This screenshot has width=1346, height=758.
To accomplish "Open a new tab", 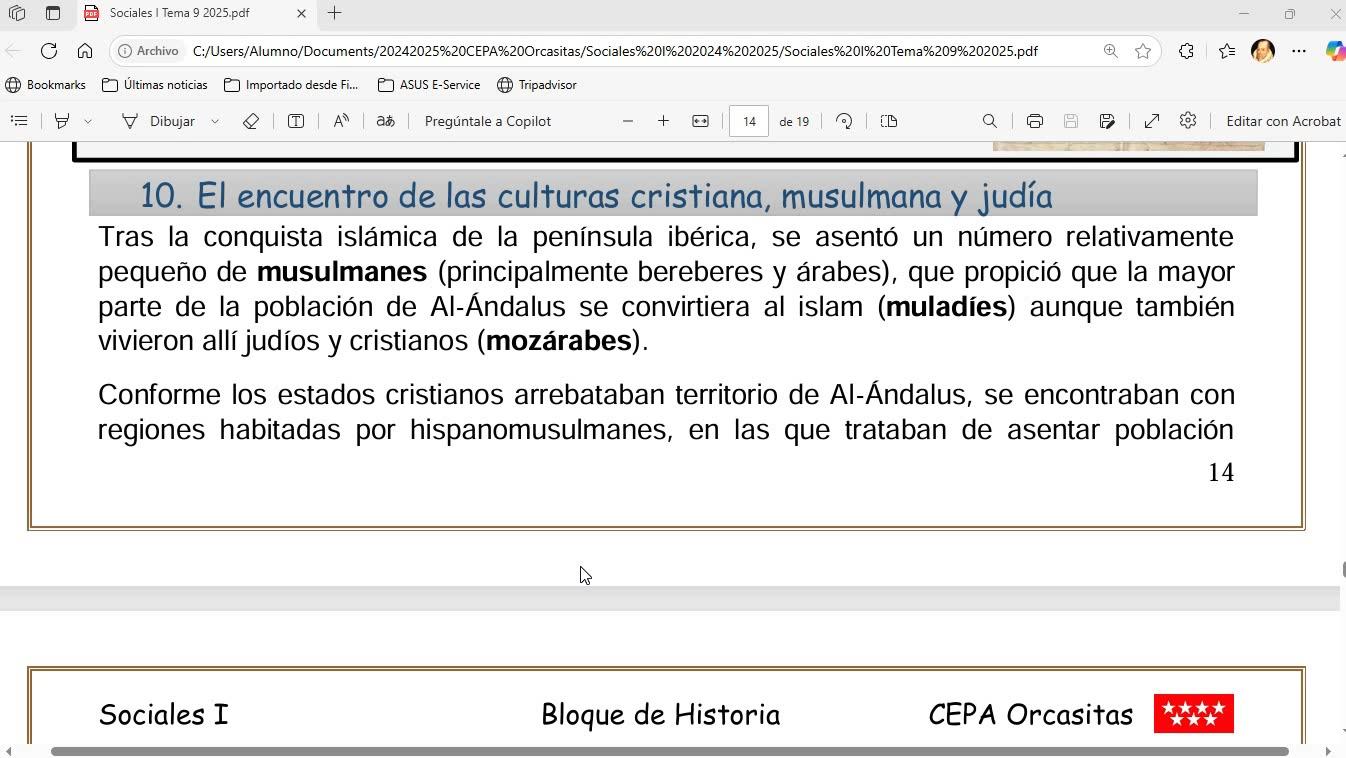I will pyautogui.click(x=335, y=13).
